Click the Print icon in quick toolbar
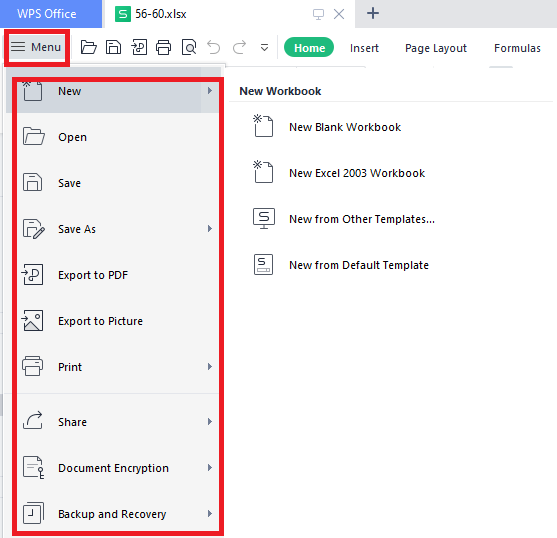Viewport: 557px width, 538px height. click(x=163, y=47)
